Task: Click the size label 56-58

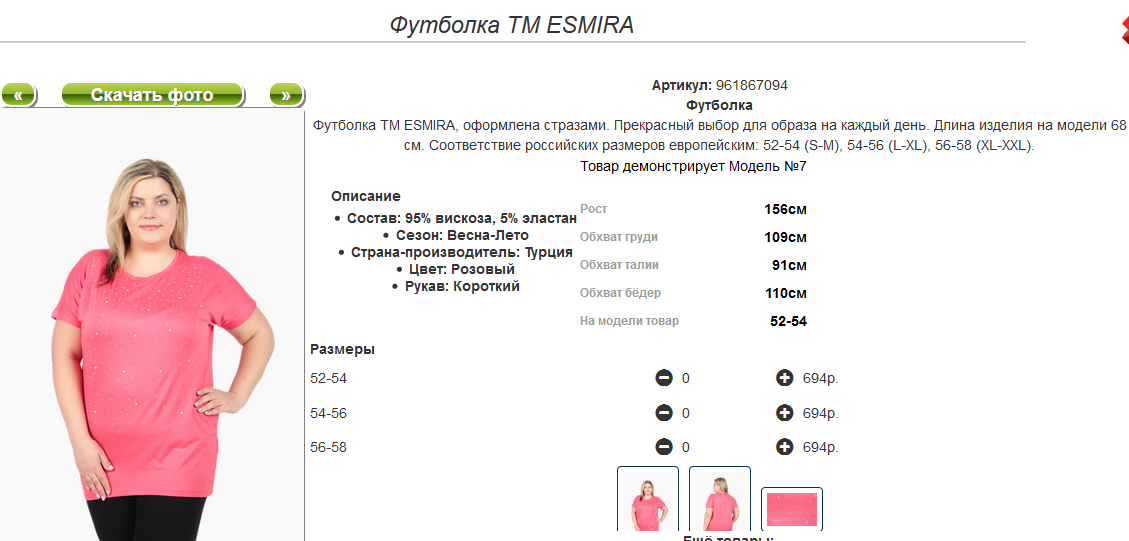Action: point(328,447)
